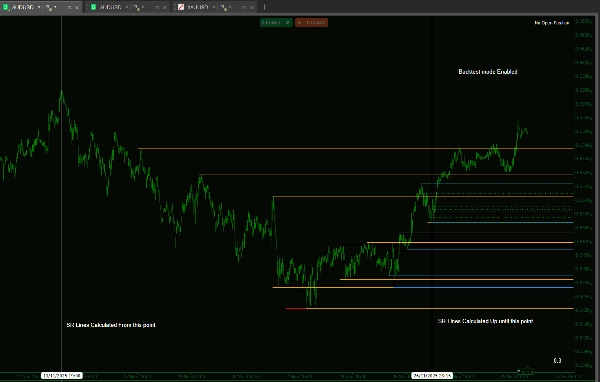Click the vertical price scale axis

click(585, 193)
